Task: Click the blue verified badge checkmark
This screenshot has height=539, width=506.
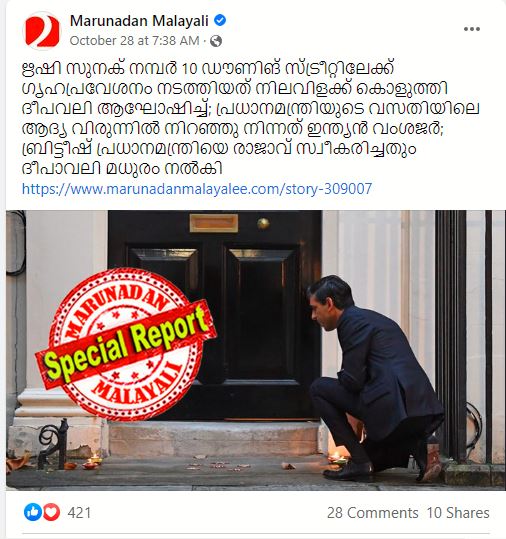Action: coord(220,21)
